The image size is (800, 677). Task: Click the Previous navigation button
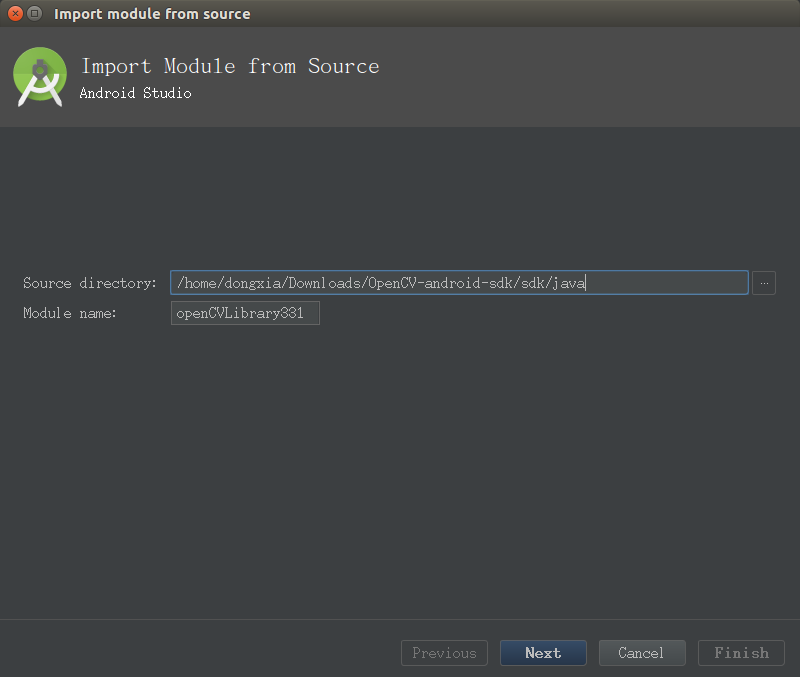pyautogui.click(x=444, y=653)
